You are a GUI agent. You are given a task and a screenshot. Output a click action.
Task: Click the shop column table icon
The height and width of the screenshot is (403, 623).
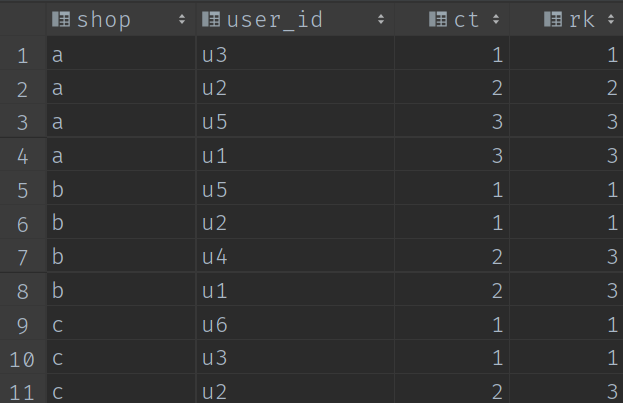tap(61, 19)
